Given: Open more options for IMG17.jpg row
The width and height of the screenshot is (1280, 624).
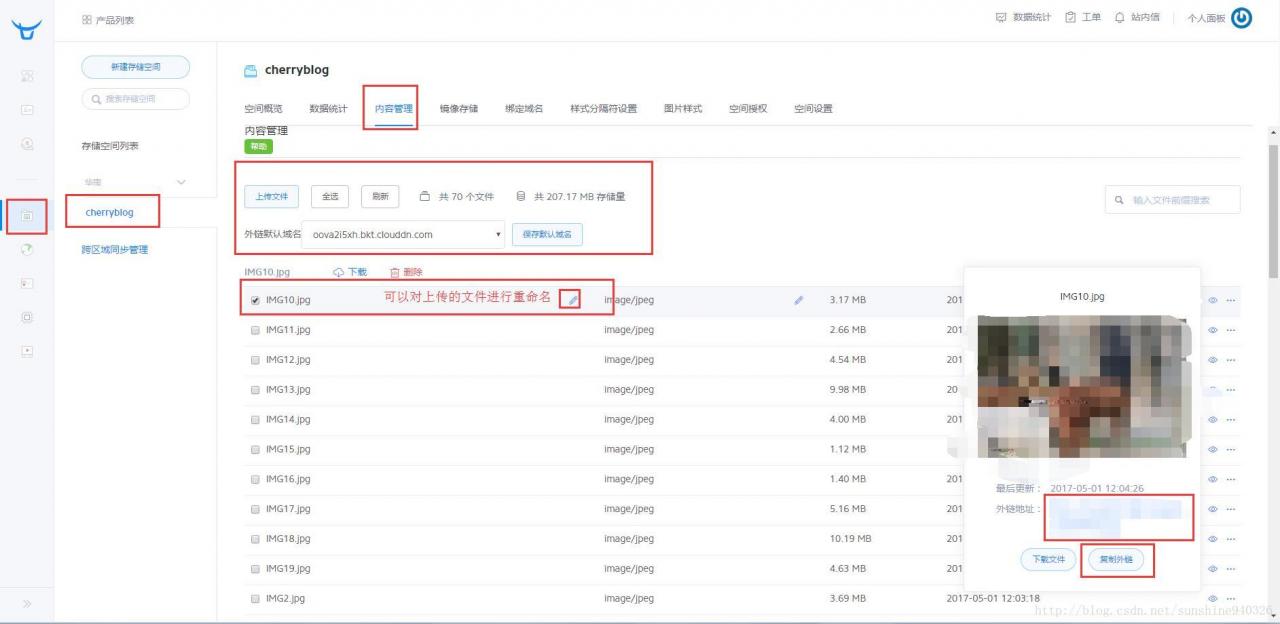Looking at the screenshot, I should point(1231,509).
